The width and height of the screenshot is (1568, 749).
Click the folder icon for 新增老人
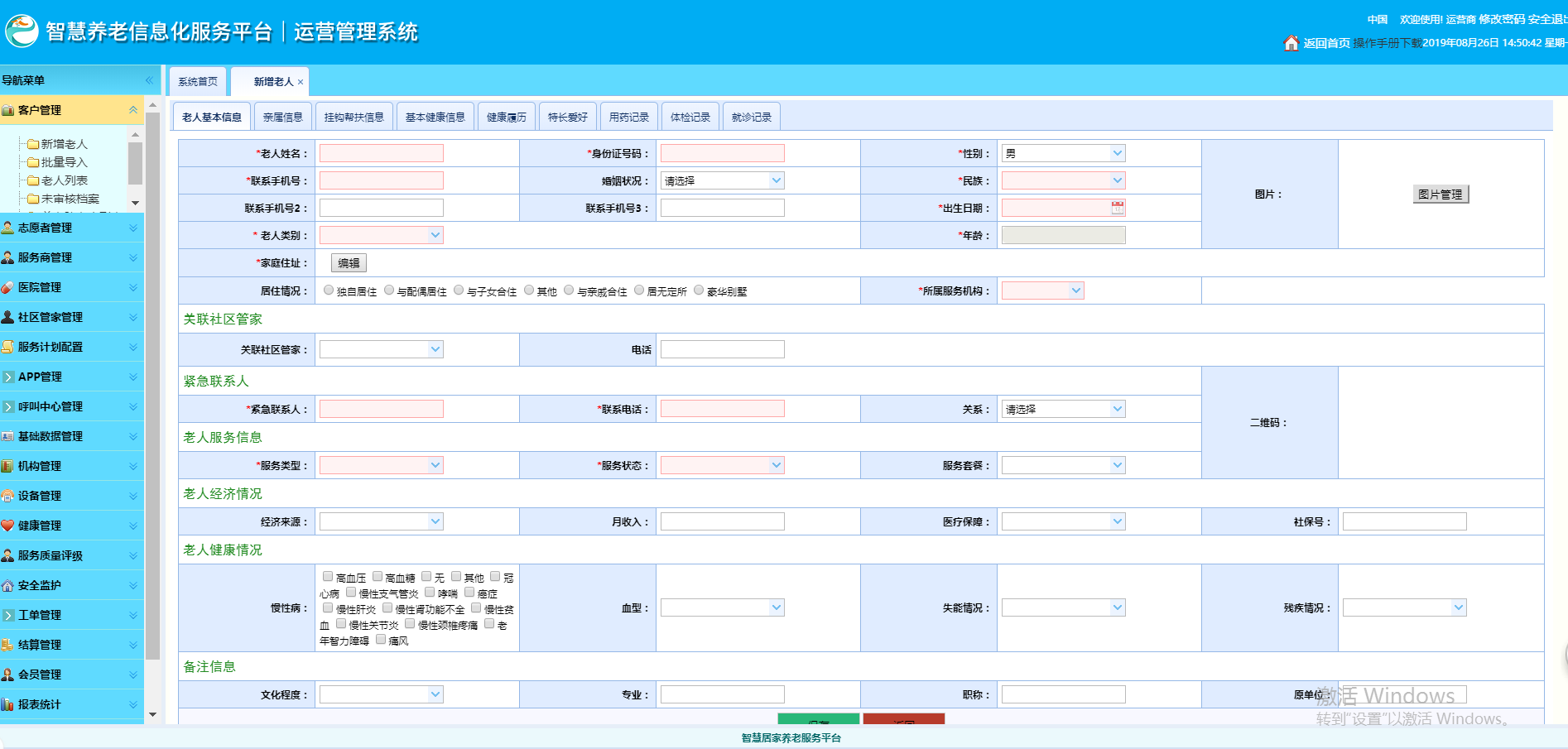tap(33, 144)
